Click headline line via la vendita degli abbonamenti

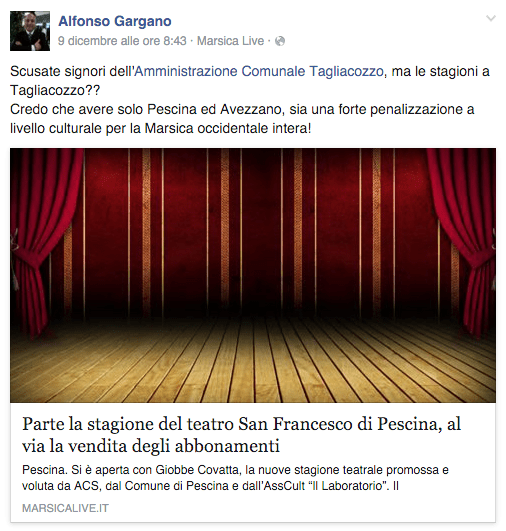coord(151,446)
